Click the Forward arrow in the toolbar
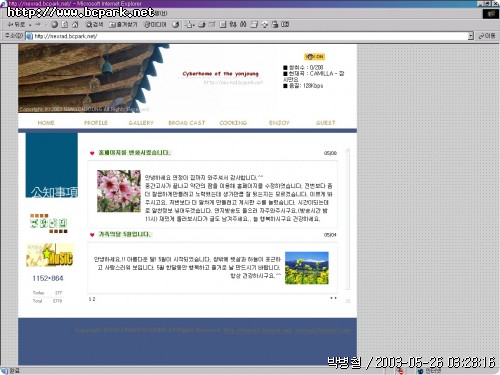 [38, 25]
